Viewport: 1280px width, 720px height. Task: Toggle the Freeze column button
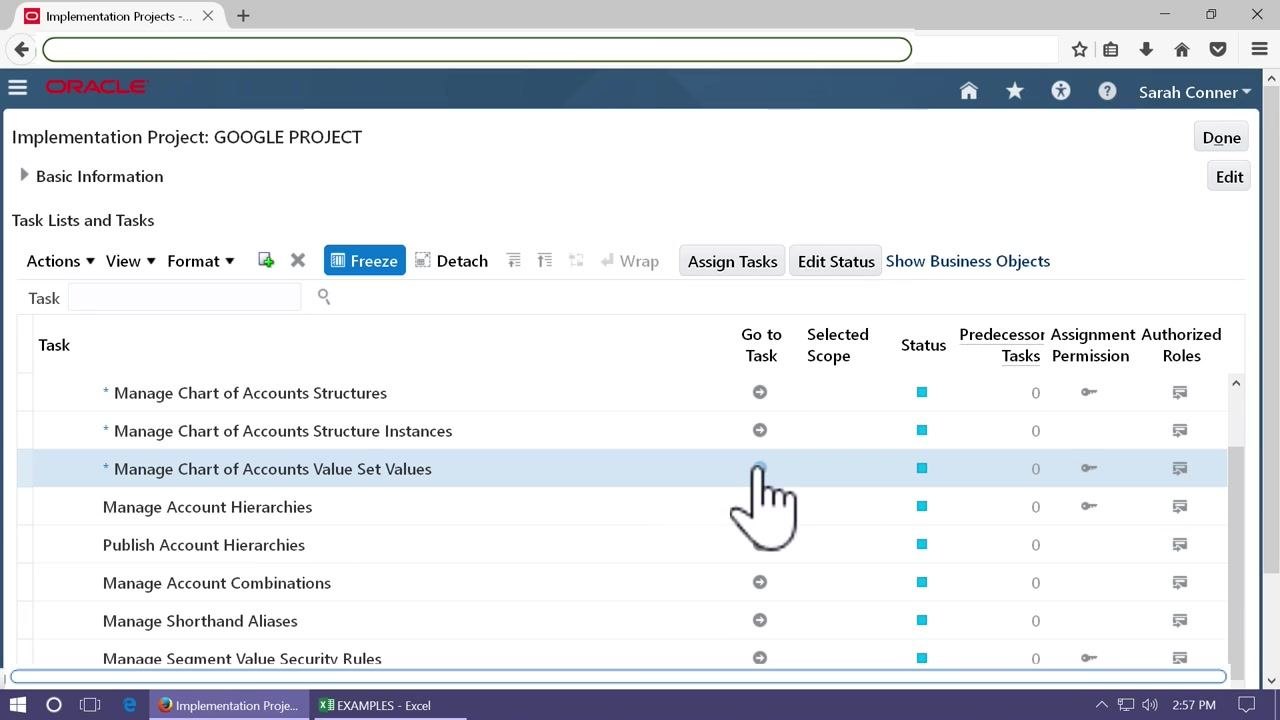364,260
